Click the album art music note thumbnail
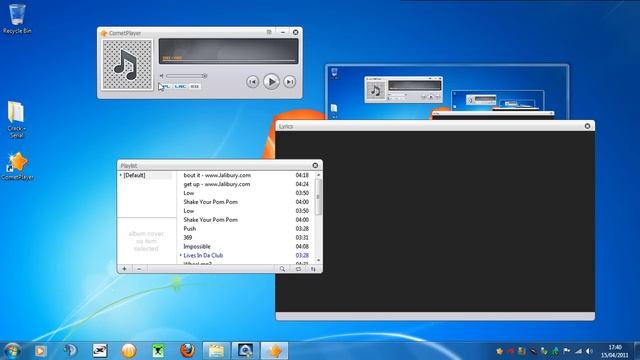Viewport: 640px width, 360px height. click(127, 64)
